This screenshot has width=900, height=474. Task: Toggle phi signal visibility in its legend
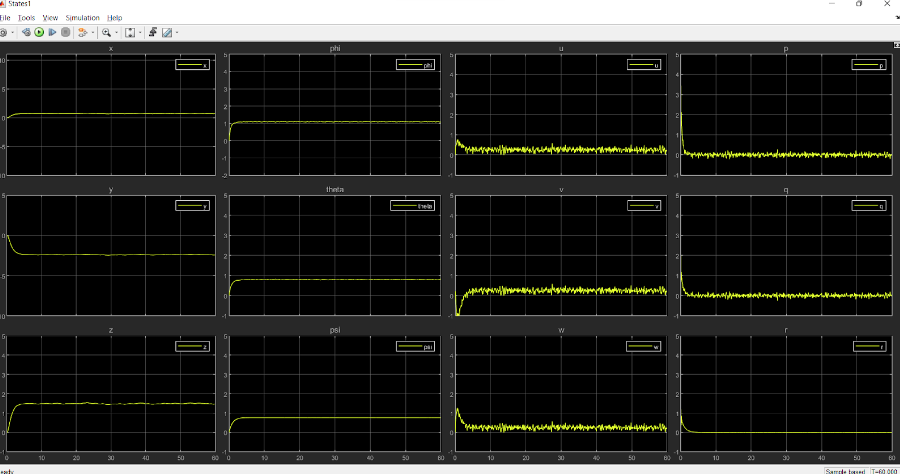point(416,65)
